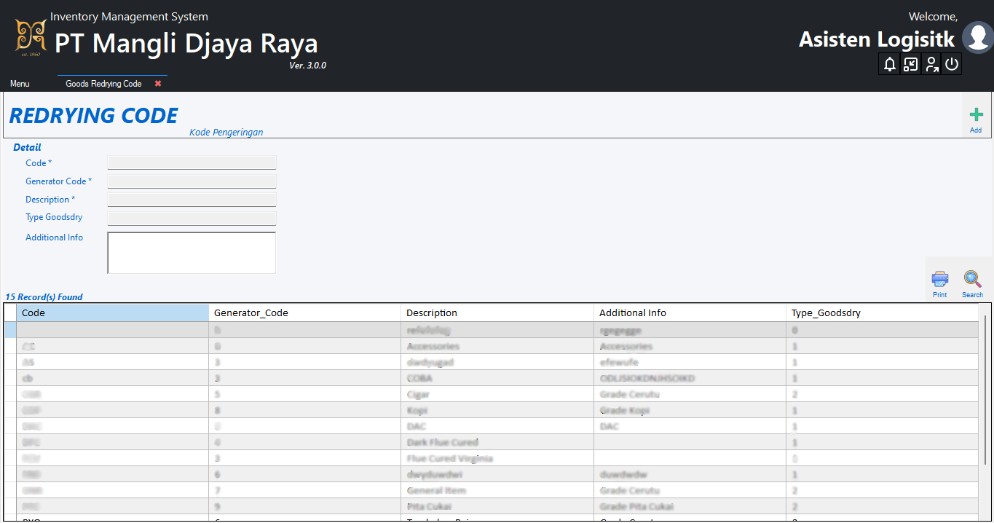Click the 'Grade Kopi' additional info cell

689,410
